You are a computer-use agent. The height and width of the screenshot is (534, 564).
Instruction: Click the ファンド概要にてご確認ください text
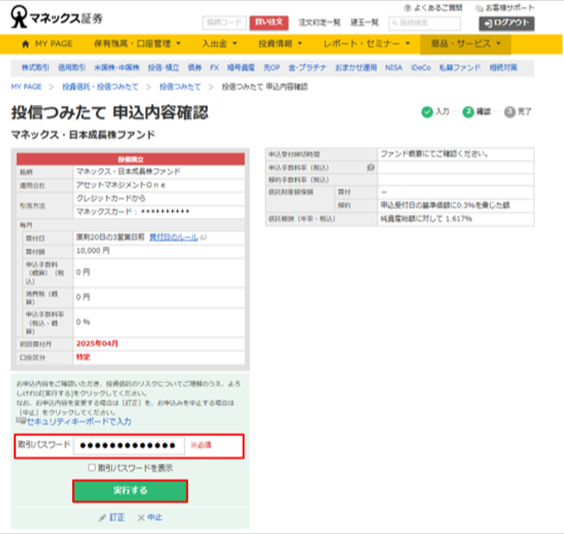(x=435, y=154)
